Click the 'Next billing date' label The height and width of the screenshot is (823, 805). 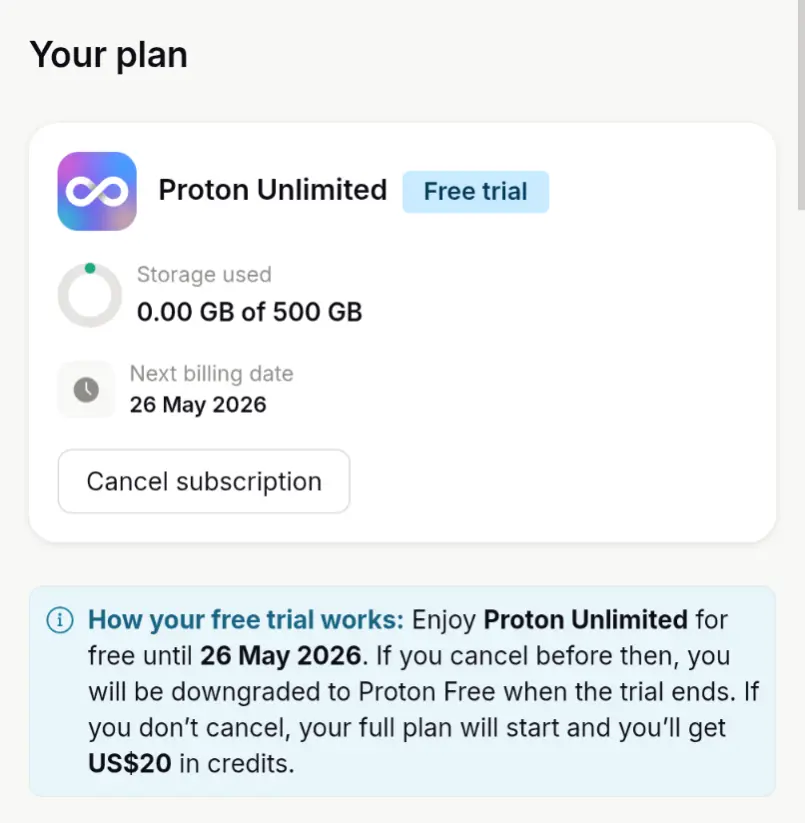(x=211, y=374)
